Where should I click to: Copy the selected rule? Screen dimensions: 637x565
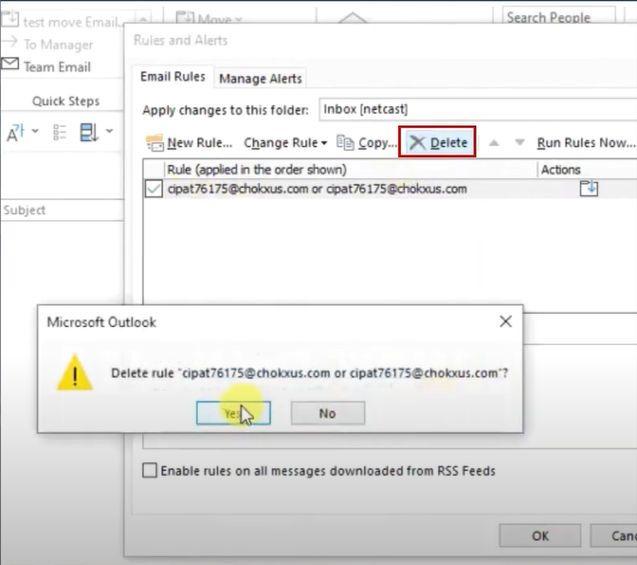click(367, 143)
